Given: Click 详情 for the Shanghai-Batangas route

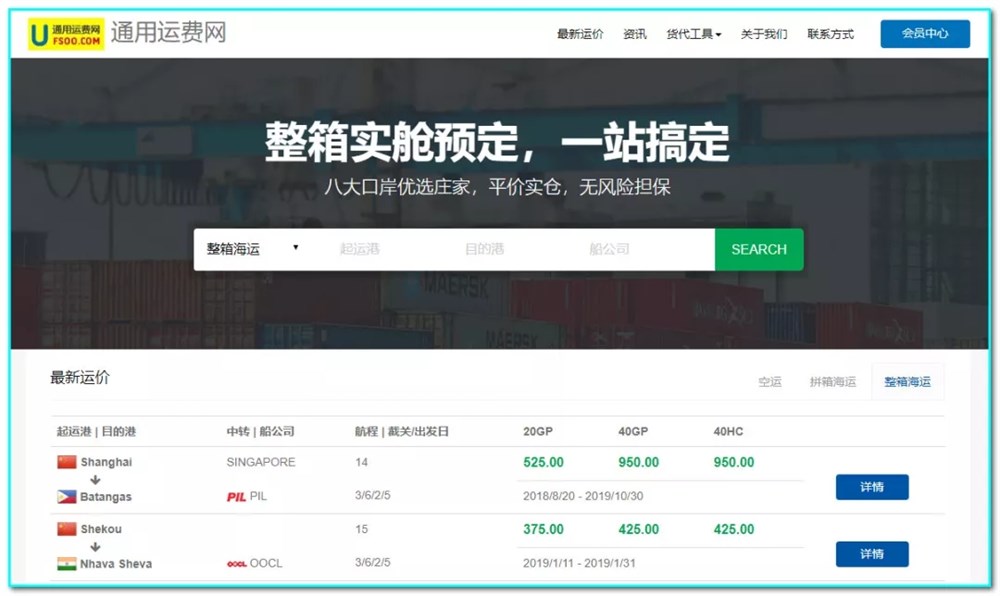Looking at the screenshot, I should 871,487.
